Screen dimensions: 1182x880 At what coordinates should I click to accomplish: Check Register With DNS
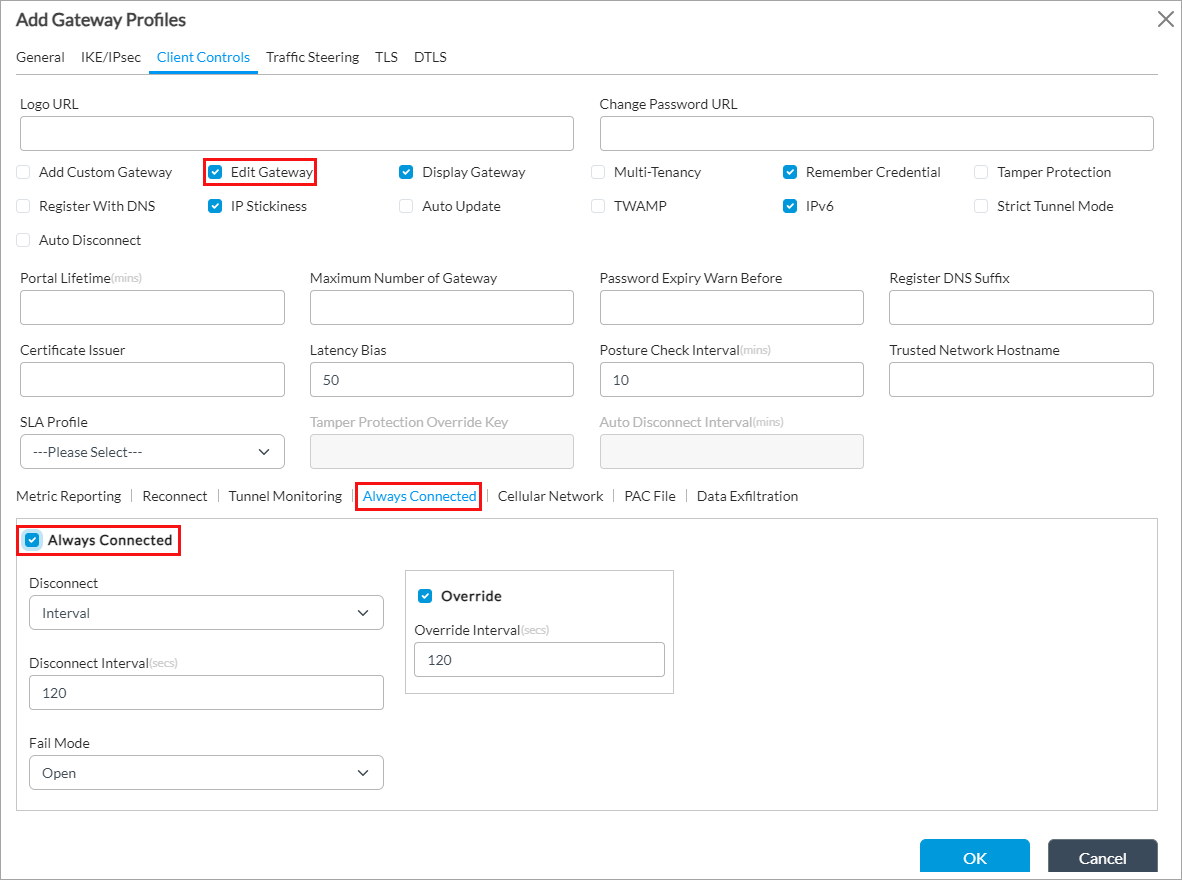point(23,206)
